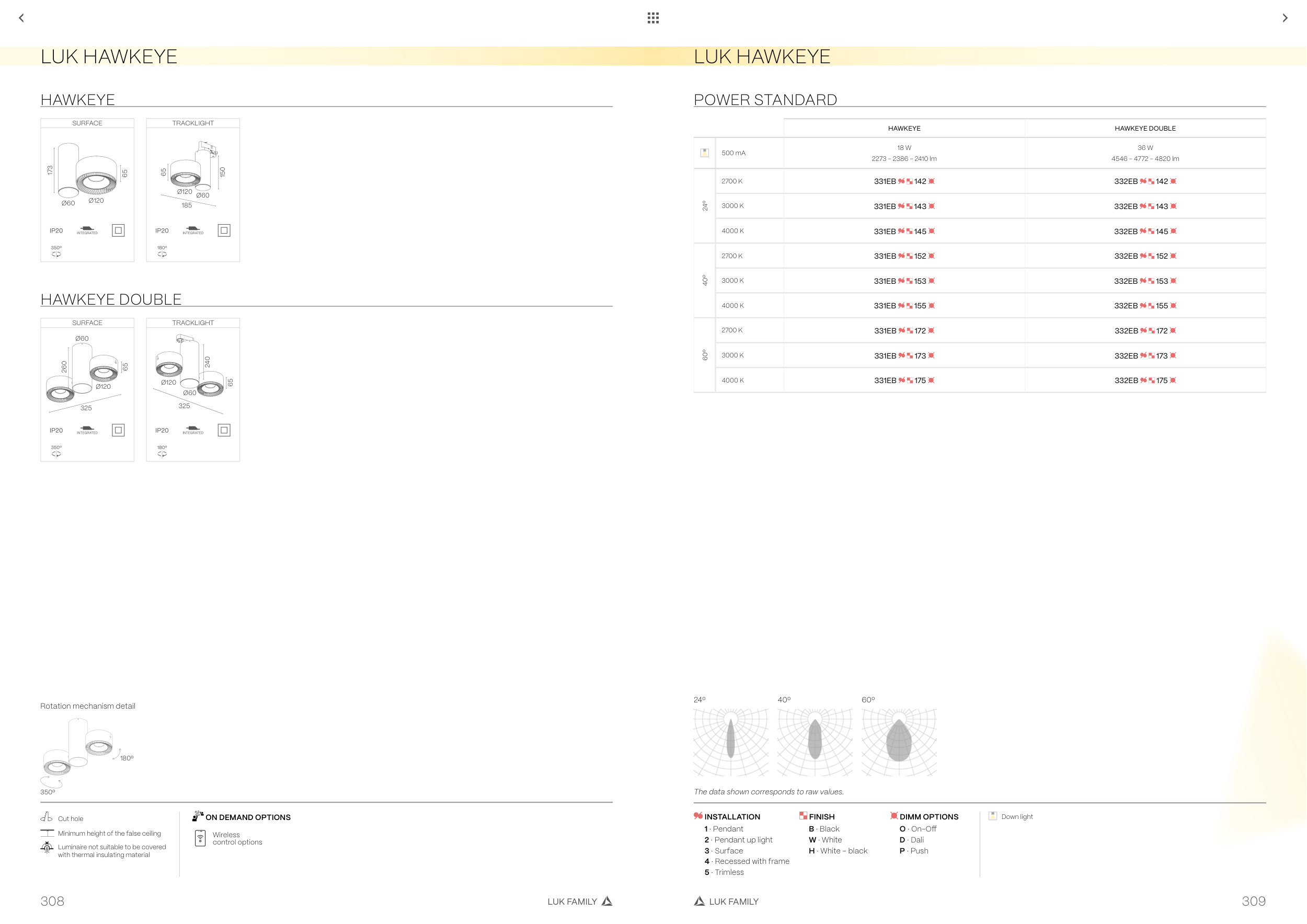Click the Installation legend icon
The height and width of the screenshot is (924, 1307).
pos(698,816)
